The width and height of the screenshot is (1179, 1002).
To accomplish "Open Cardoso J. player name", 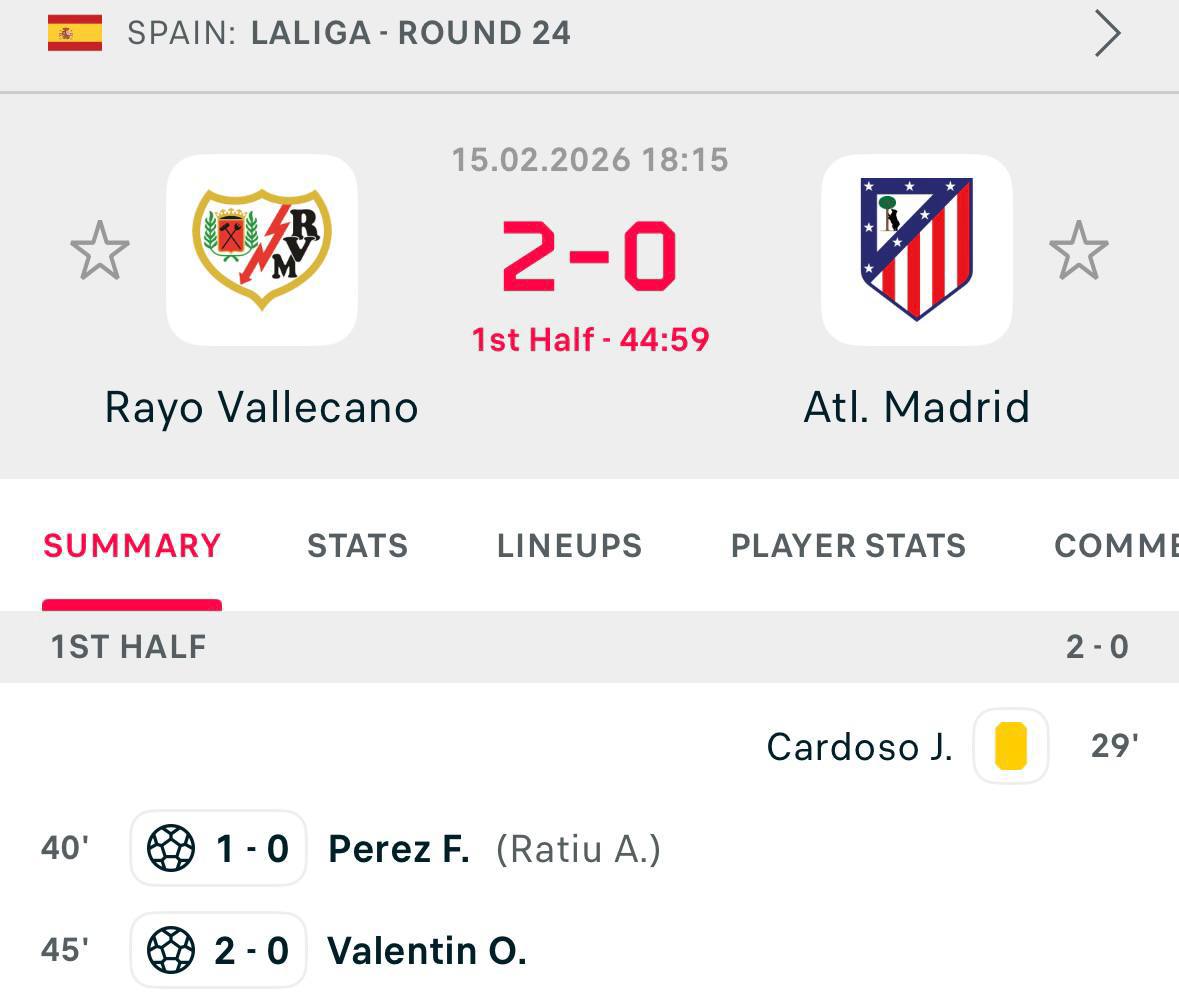I will 859,747.
